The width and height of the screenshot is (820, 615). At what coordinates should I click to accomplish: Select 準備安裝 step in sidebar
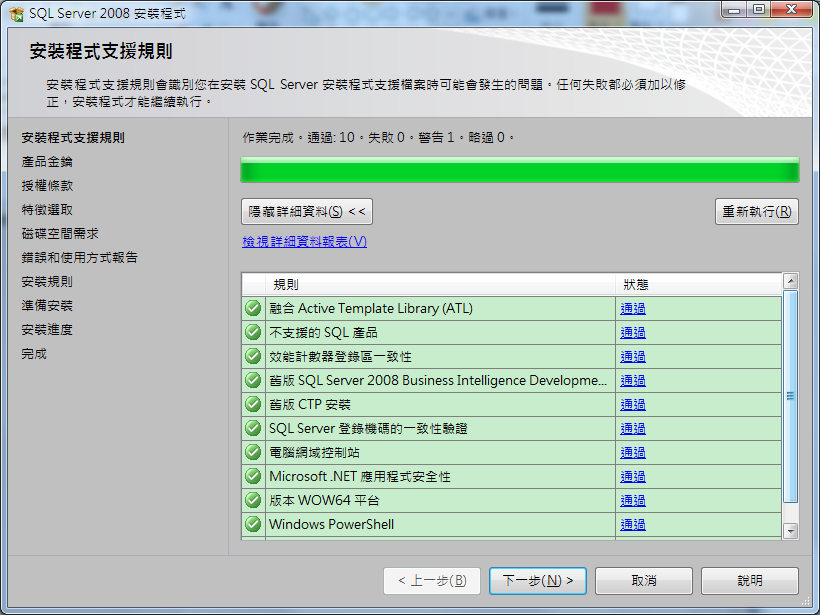tap(47, 305)
